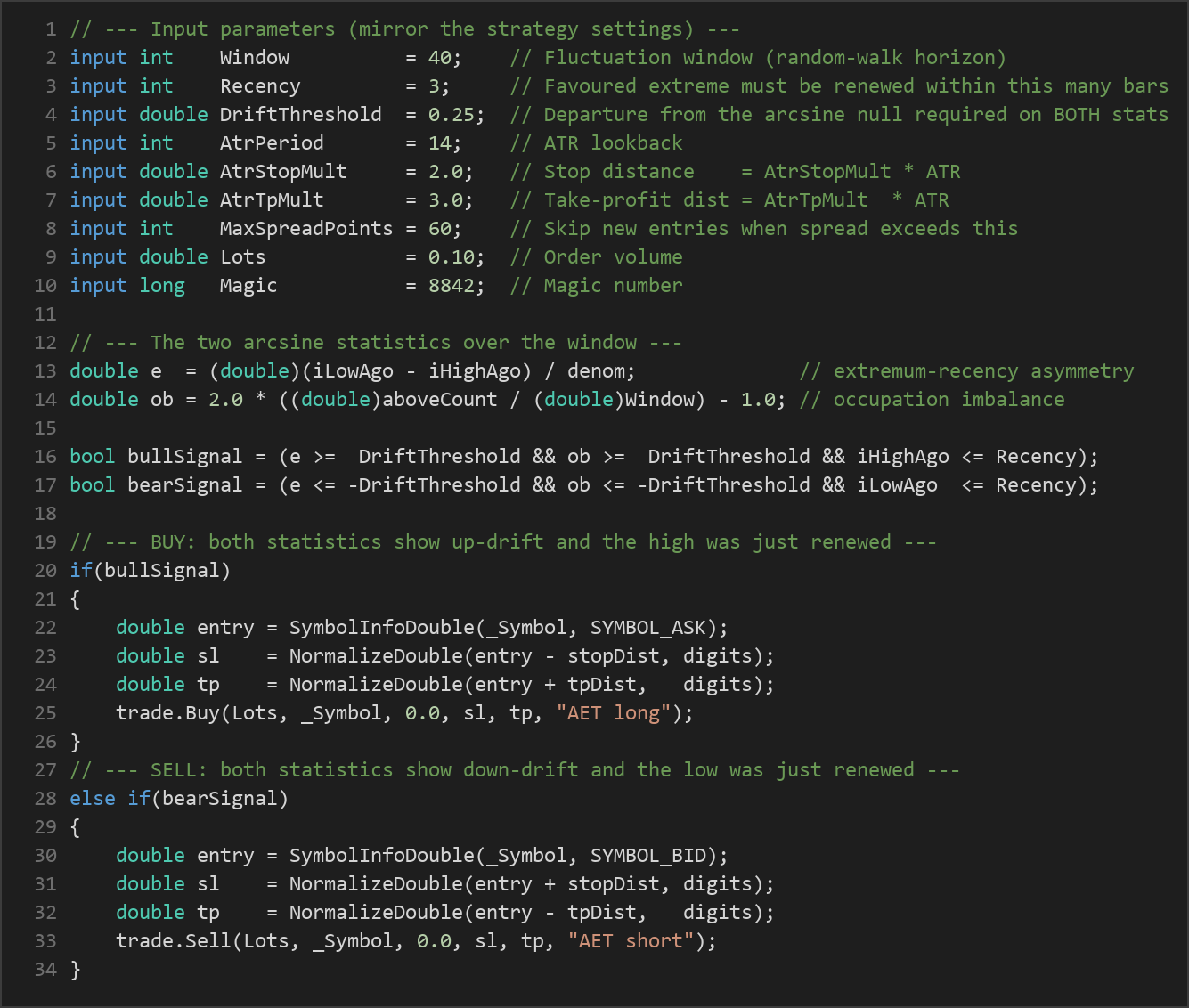1189x1008 pixels.
Task: Click 'bearSignal' in the line 17 declaration
Action: coord(185,485)
